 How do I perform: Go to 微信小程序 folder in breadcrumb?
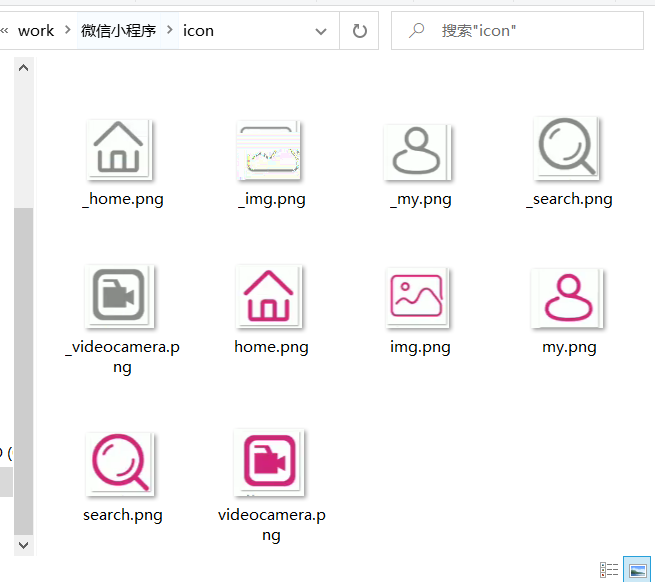pos(119,31)
